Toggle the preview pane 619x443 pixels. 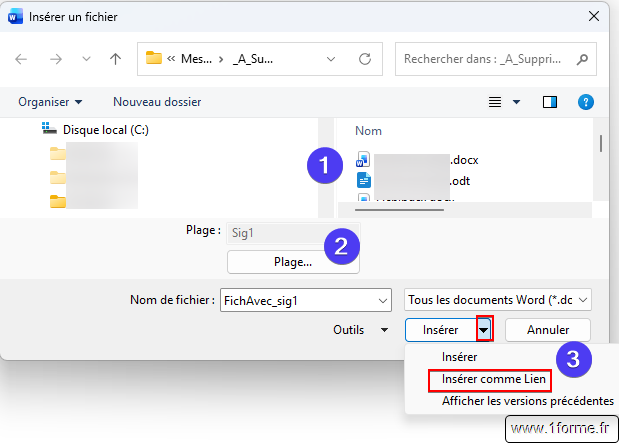click(x=550, y=102)
